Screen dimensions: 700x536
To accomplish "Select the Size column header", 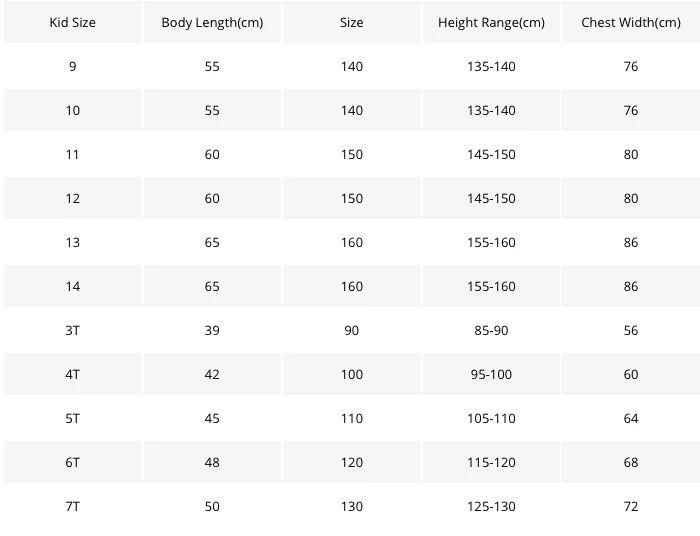I will click(x=351, y=22).
